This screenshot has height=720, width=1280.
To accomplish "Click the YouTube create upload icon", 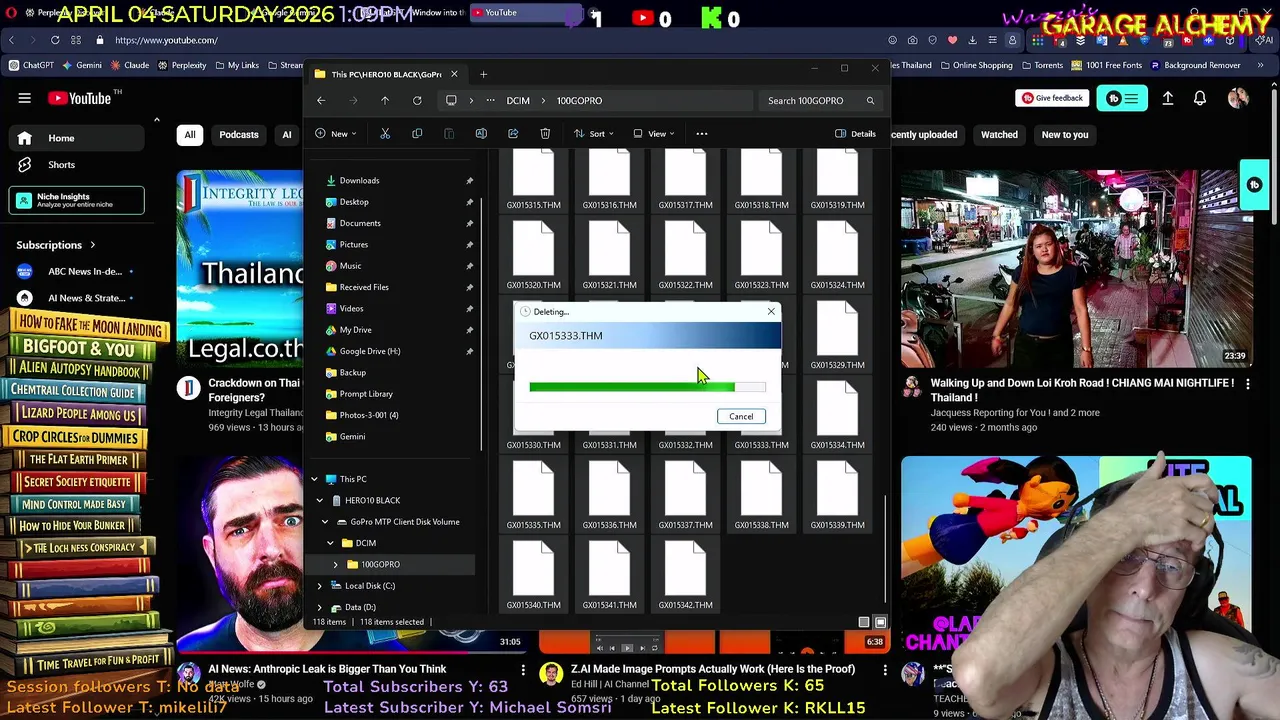I will click(1168, 98).
